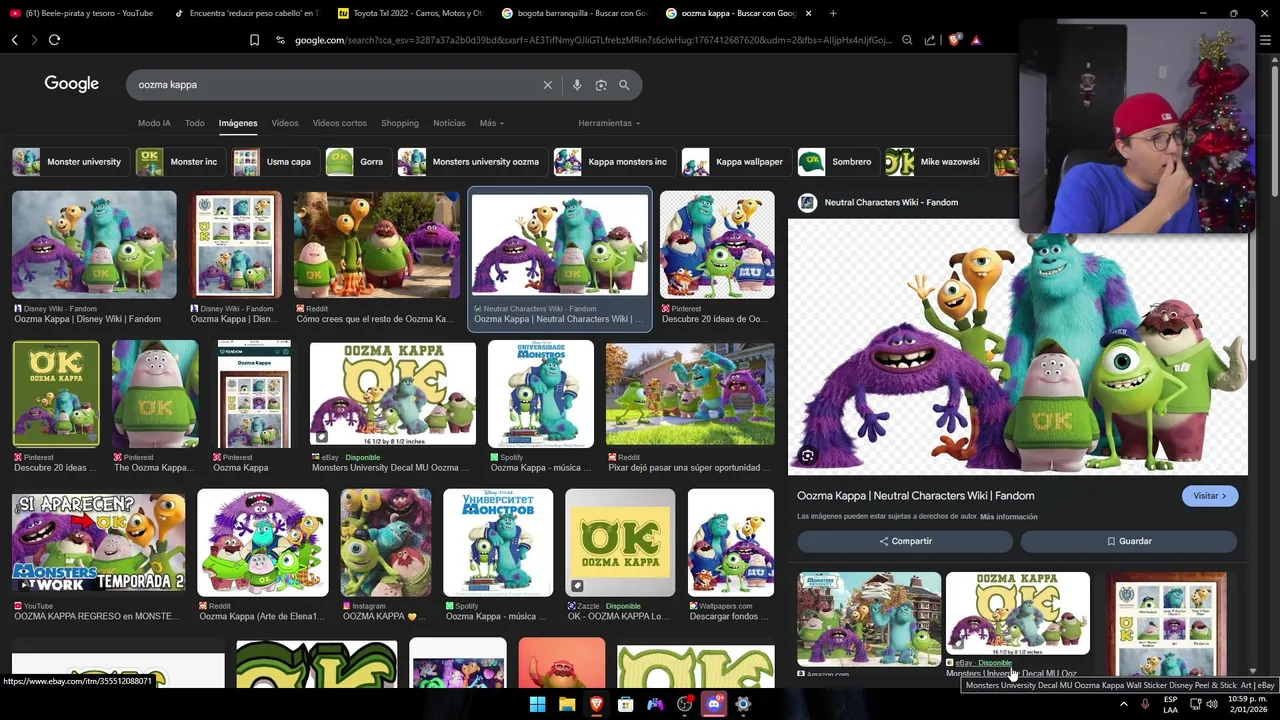Switch to the Todo results tab

click(x=195, y=123)
